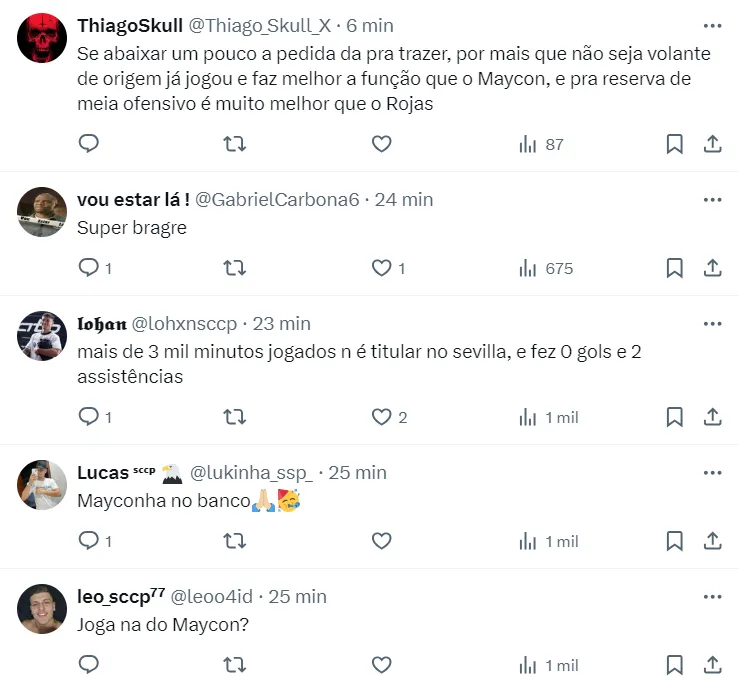The width and height of the screenshot is (739, 681).
Task: Reply to the "Mayconha no banco" tweet
Action: tap(89, 541)
